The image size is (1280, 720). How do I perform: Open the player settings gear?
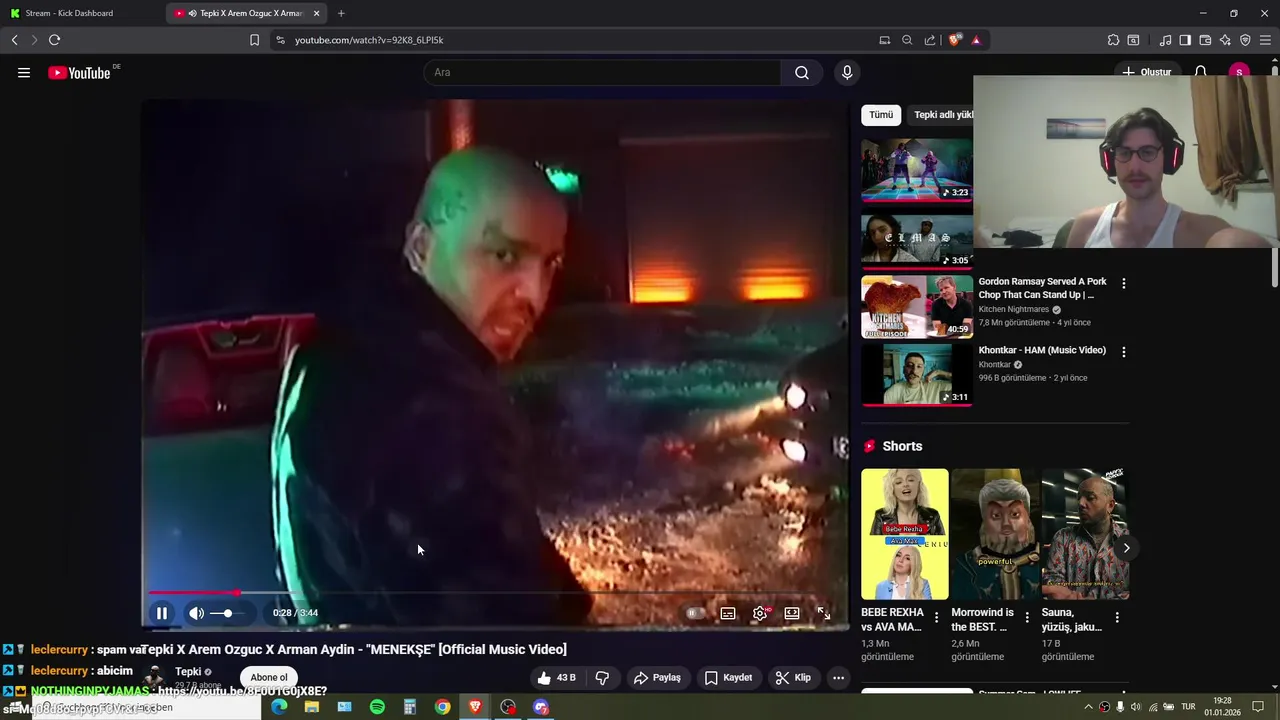coord(760,613)
